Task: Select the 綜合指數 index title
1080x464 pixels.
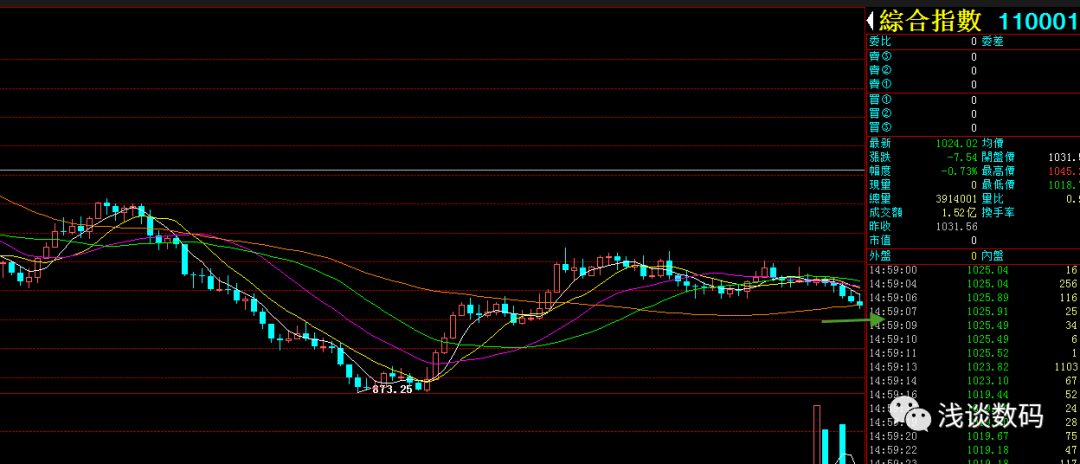Action: click(x=931, y=20)
